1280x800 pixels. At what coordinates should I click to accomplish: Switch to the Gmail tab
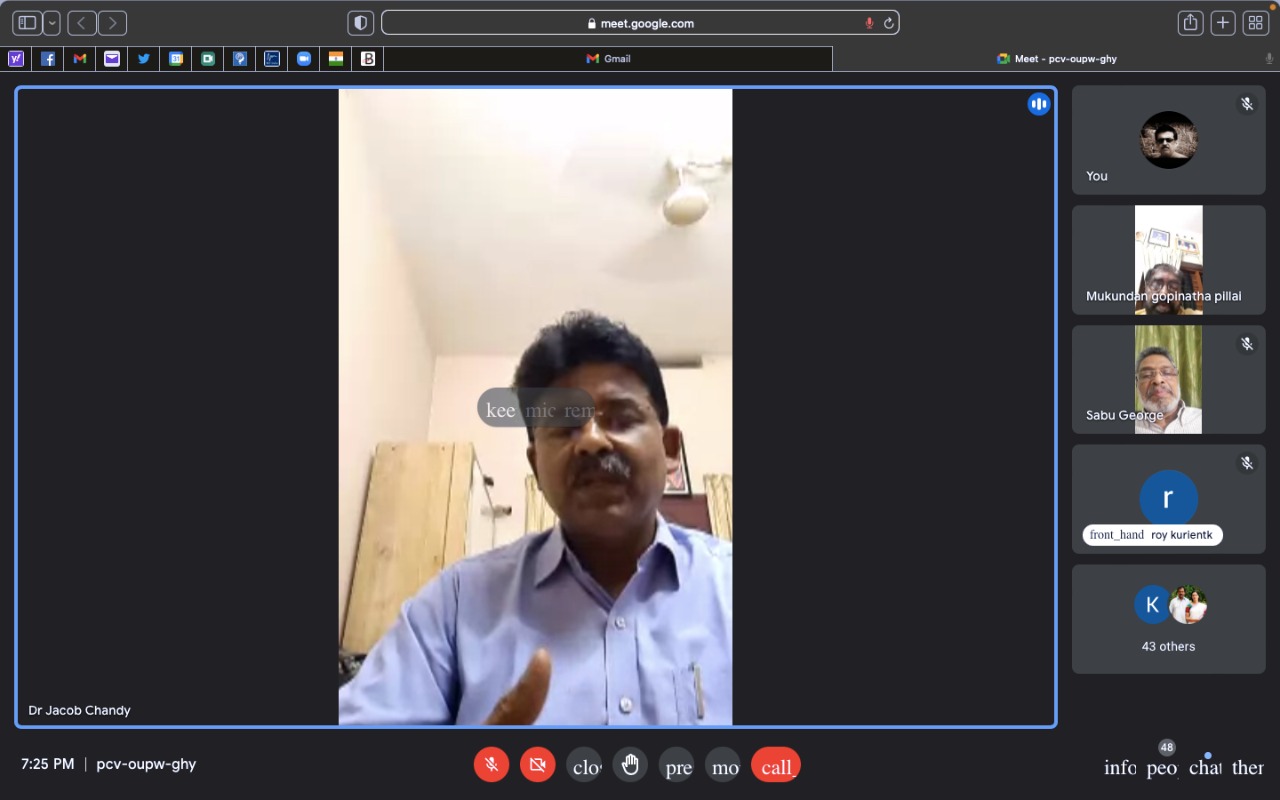[x=608, y=59]
